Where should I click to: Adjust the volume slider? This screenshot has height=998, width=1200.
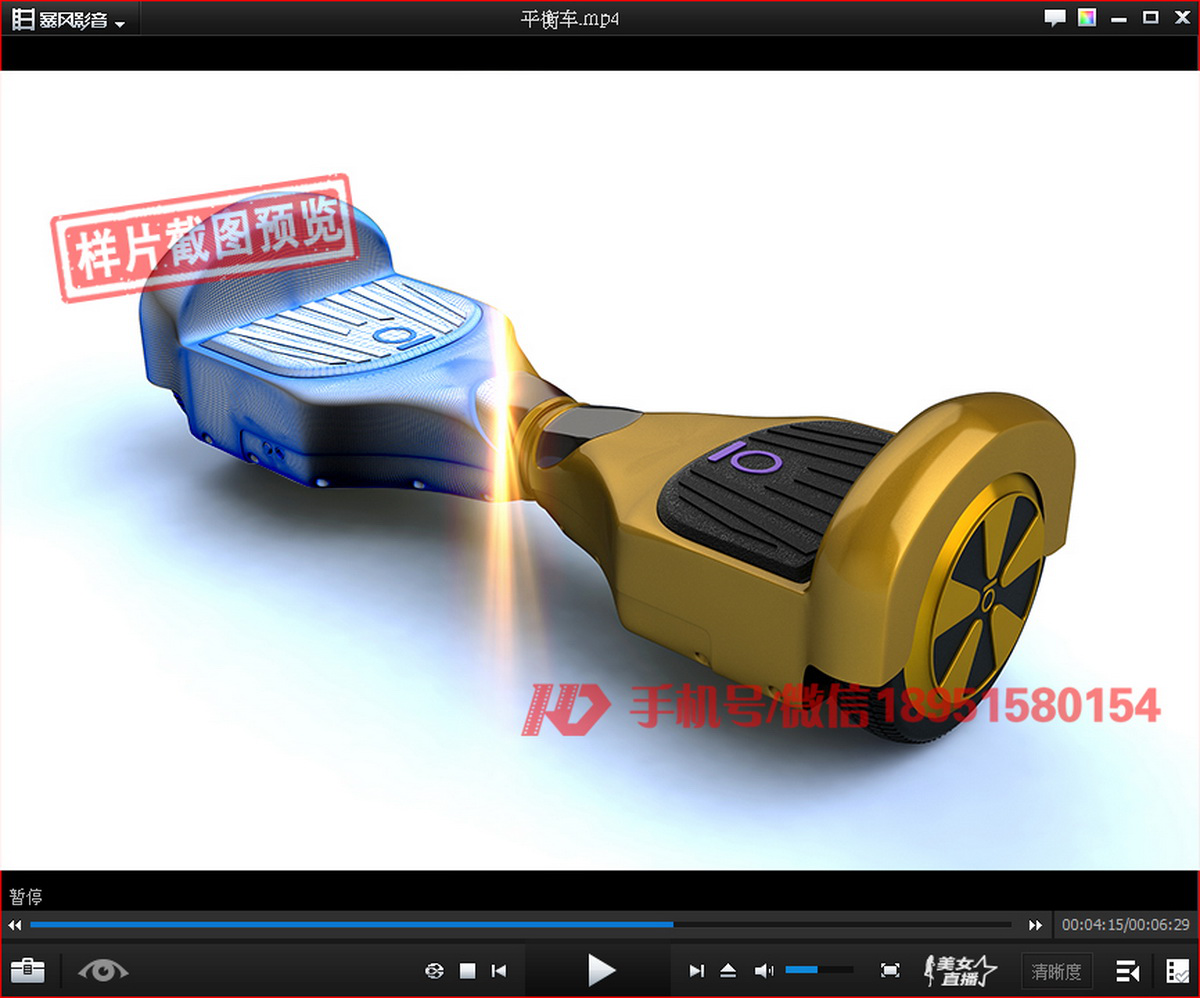818,970
